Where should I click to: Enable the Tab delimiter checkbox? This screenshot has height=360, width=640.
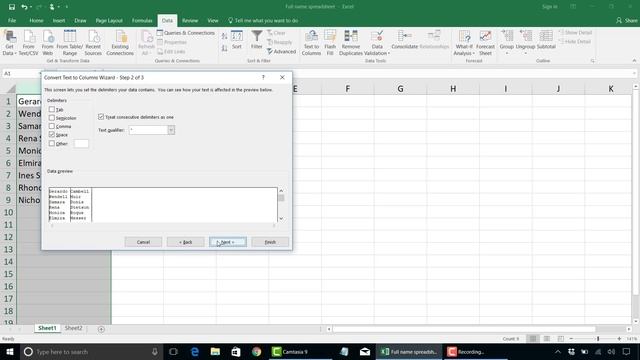pos(52,109)
